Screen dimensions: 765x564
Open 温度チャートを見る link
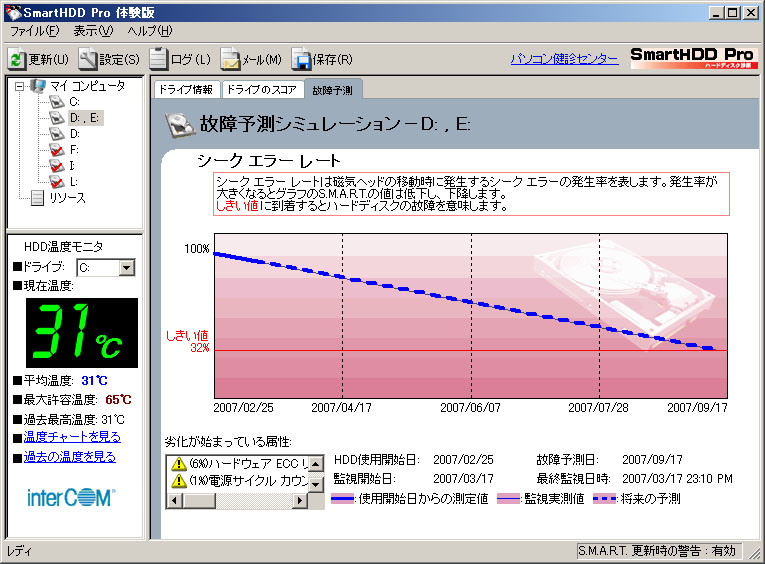72,437
